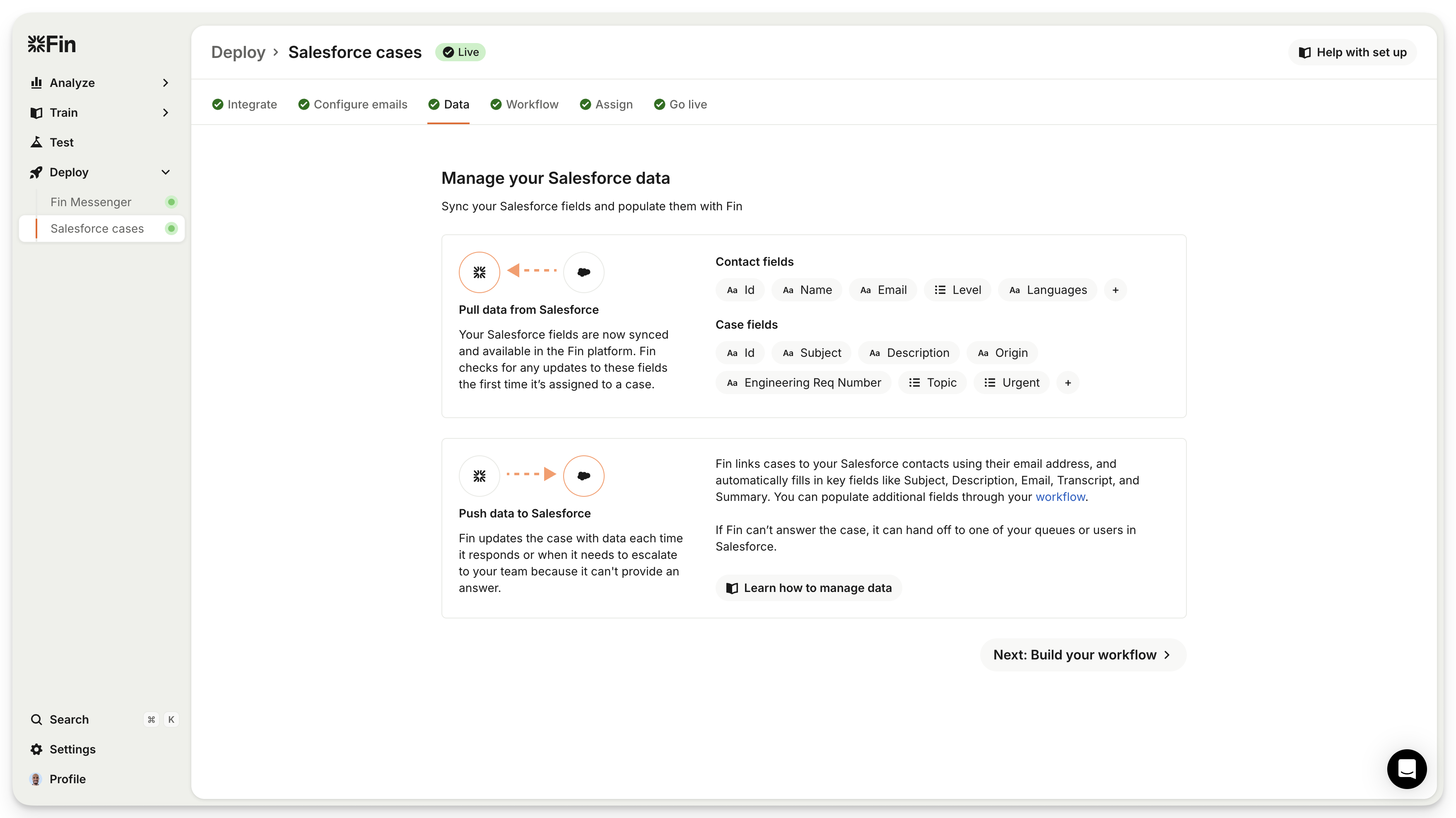Switch to the Workflow tab
Image resolution: width=1456 pixels, height=818 pixels.
525,104
